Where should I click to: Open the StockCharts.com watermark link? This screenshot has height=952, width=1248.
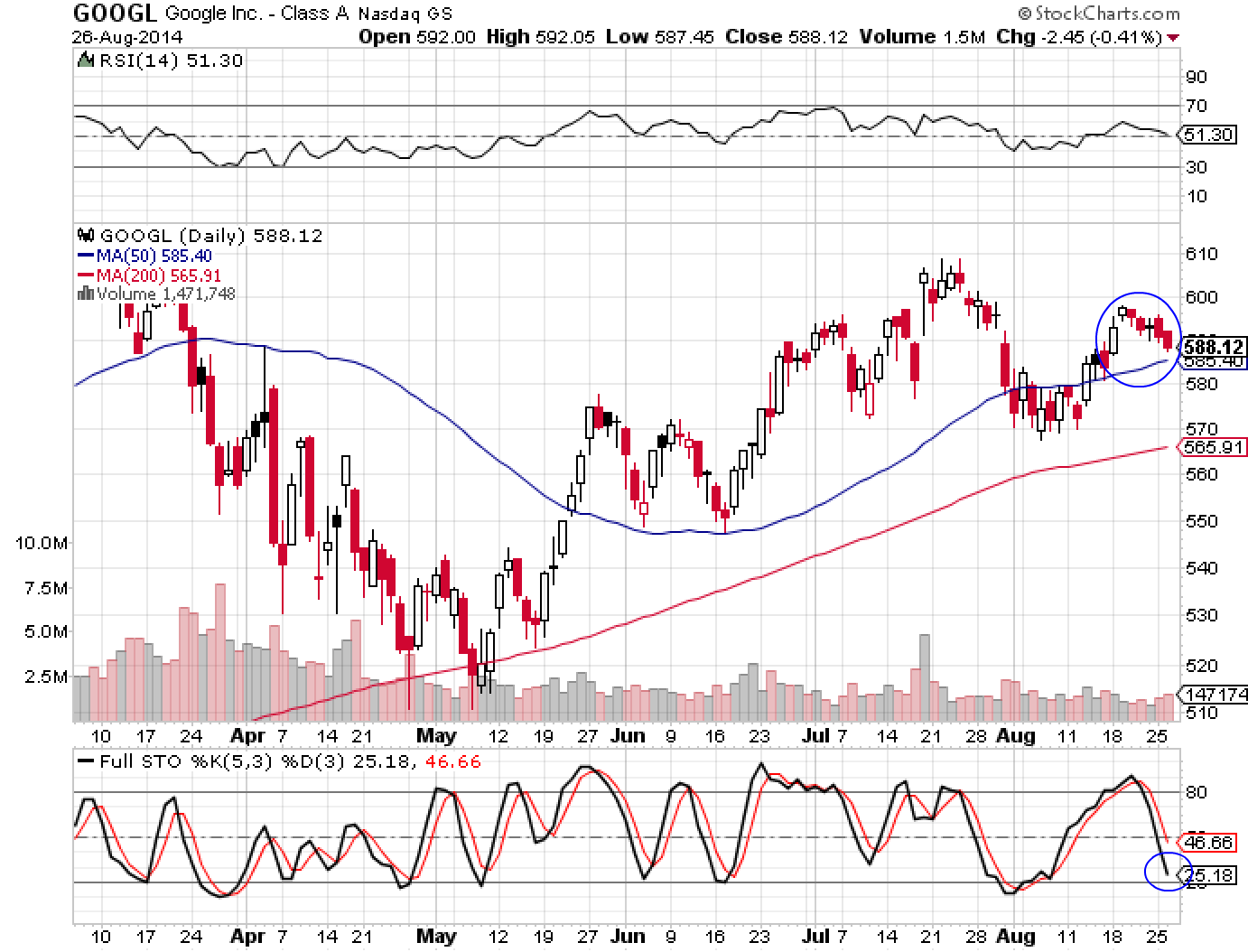tap(1098, 14)
